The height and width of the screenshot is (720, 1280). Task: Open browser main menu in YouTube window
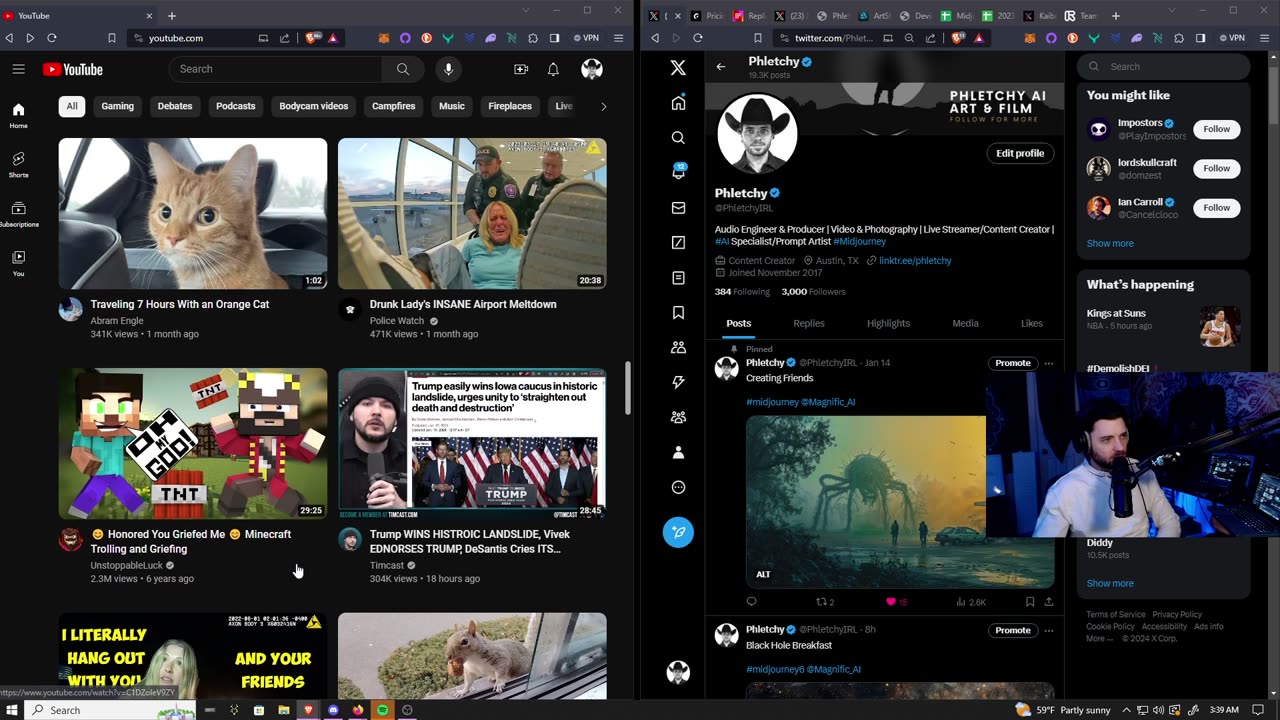(x=620, y=38)
